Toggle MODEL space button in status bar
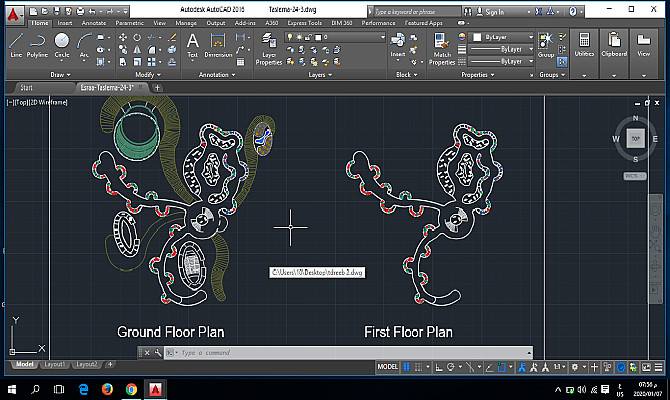670x400 pixels. point(388,368)
